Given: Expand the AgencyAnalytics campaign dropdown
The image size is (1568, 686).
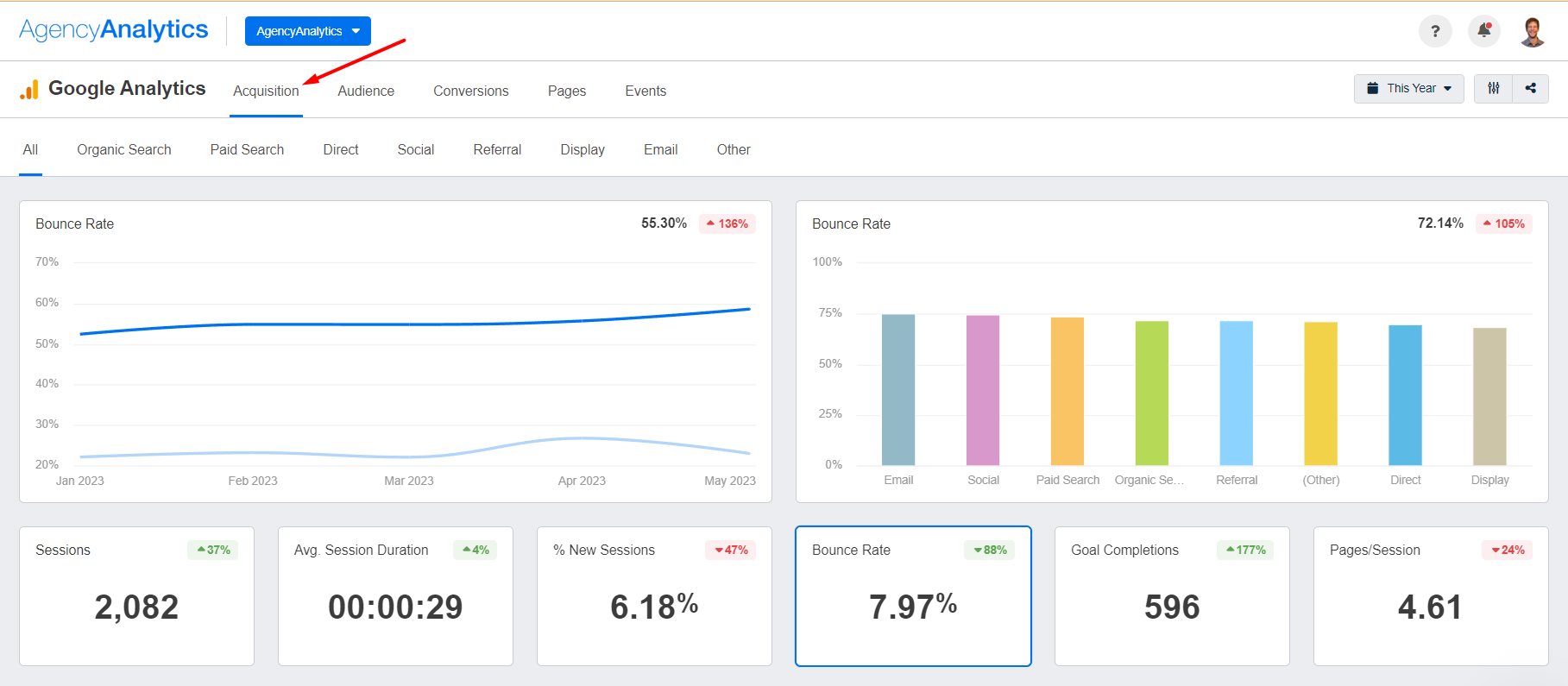Looking at the screenshot, I should point(308,31).
